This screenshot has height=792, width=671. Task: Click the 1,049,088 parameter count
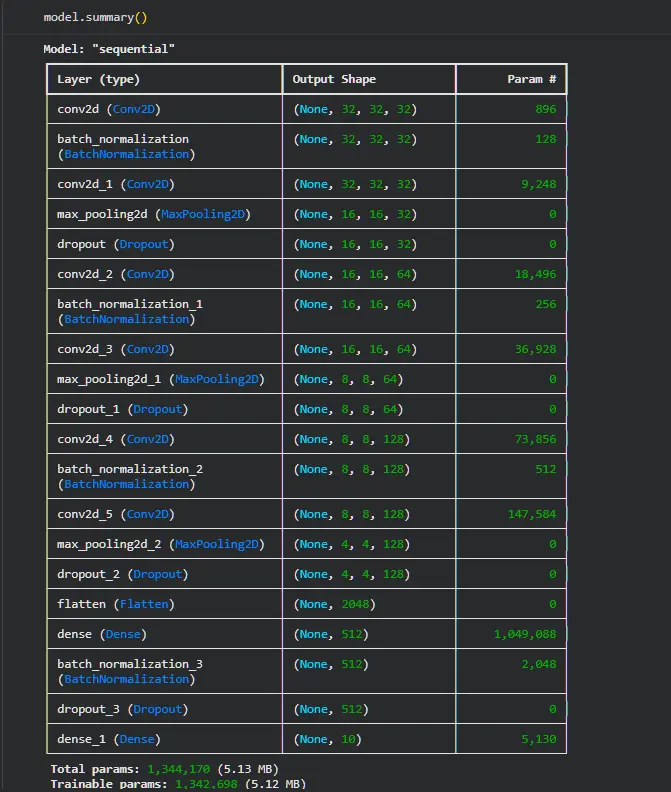pos(525,634)
